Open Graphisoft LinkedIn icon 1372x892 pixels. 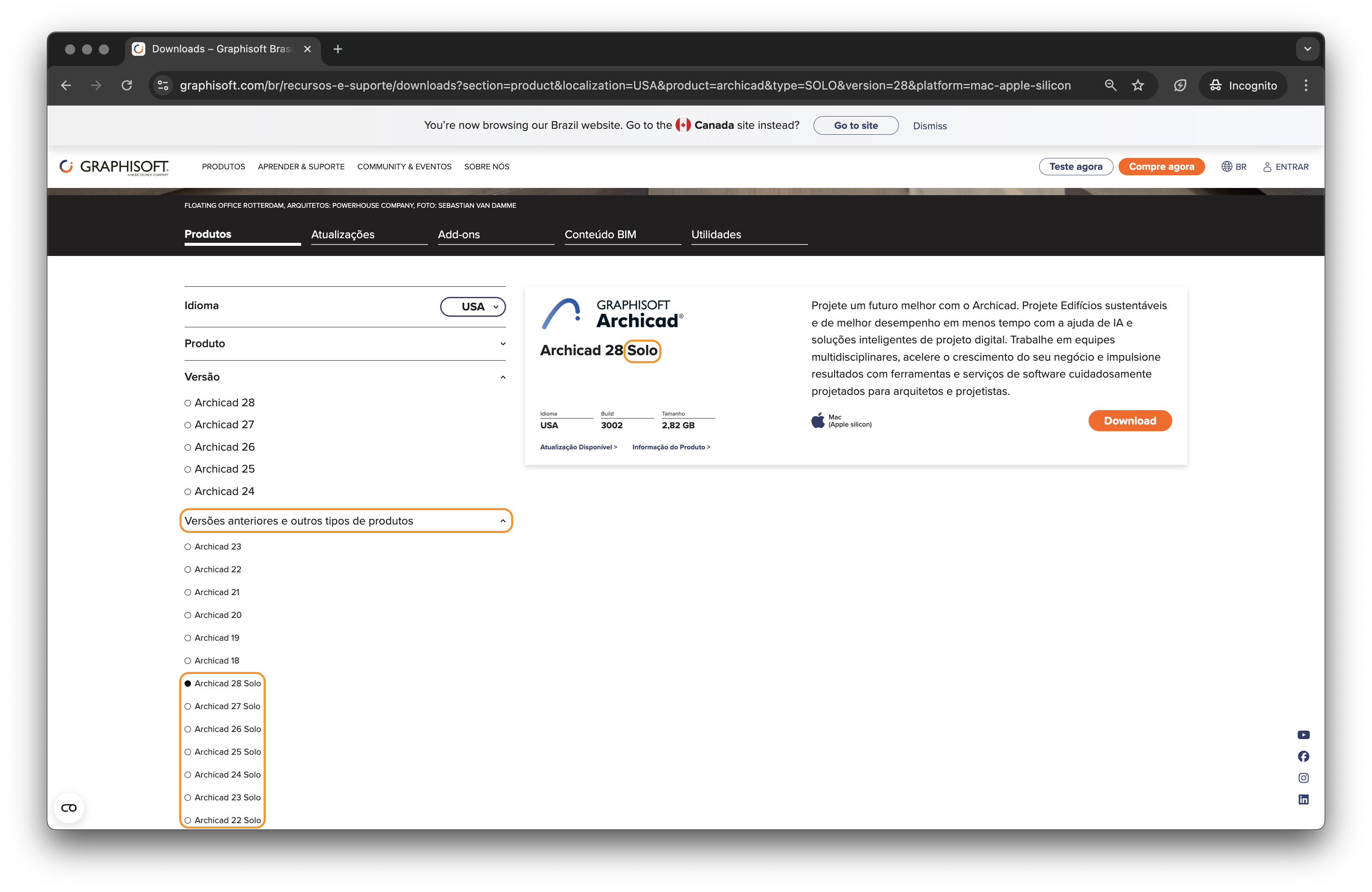pos(1304,799)
